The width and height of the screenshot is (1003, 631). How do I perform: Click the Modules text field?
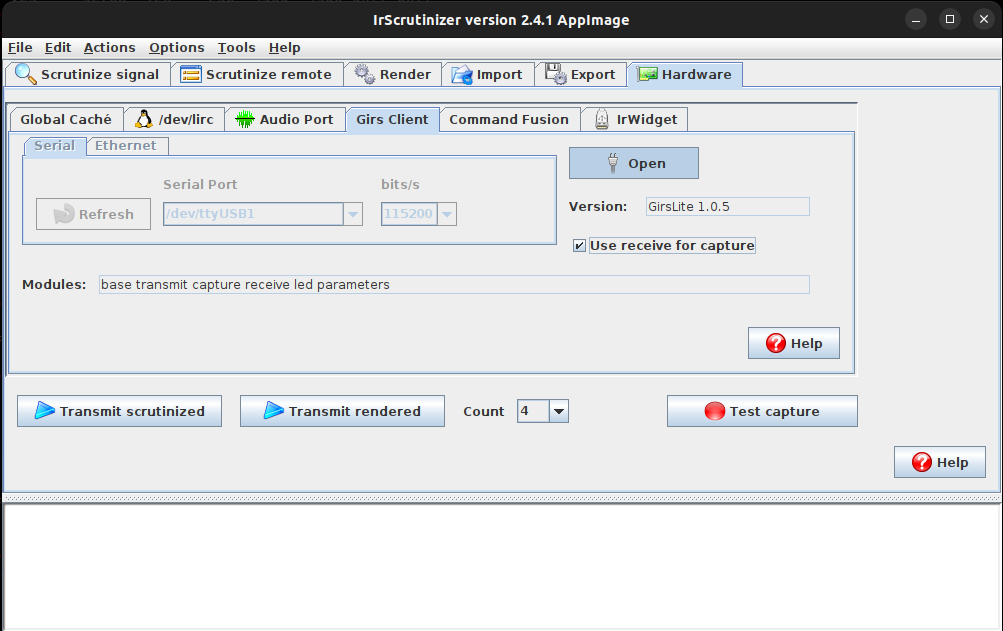(x=453, y=285)
